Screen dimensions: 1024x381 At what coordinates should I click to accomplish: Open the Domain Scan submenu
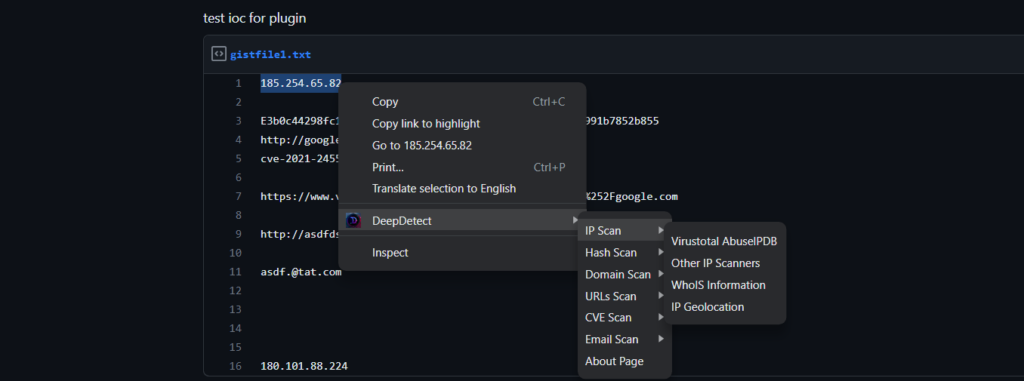pos(624,274)
